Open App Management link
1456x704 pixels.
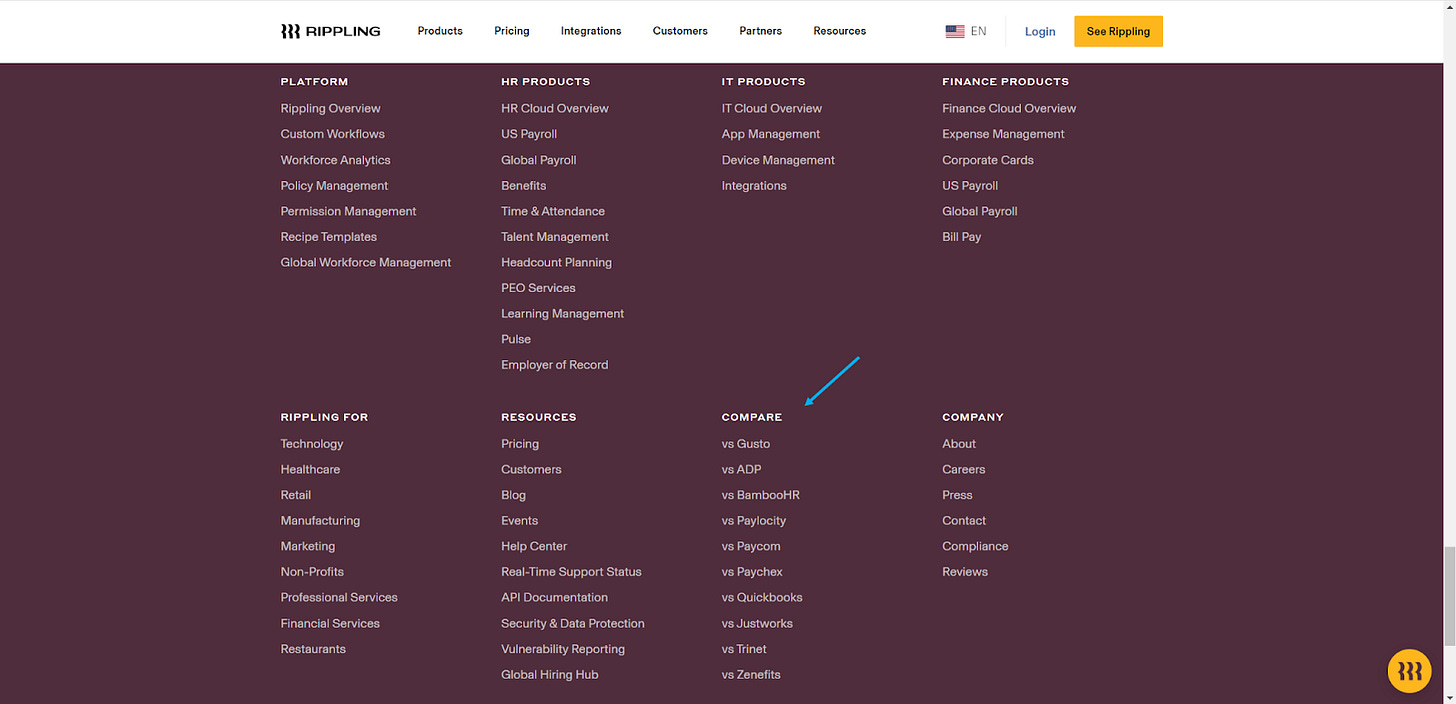point(771,134)
